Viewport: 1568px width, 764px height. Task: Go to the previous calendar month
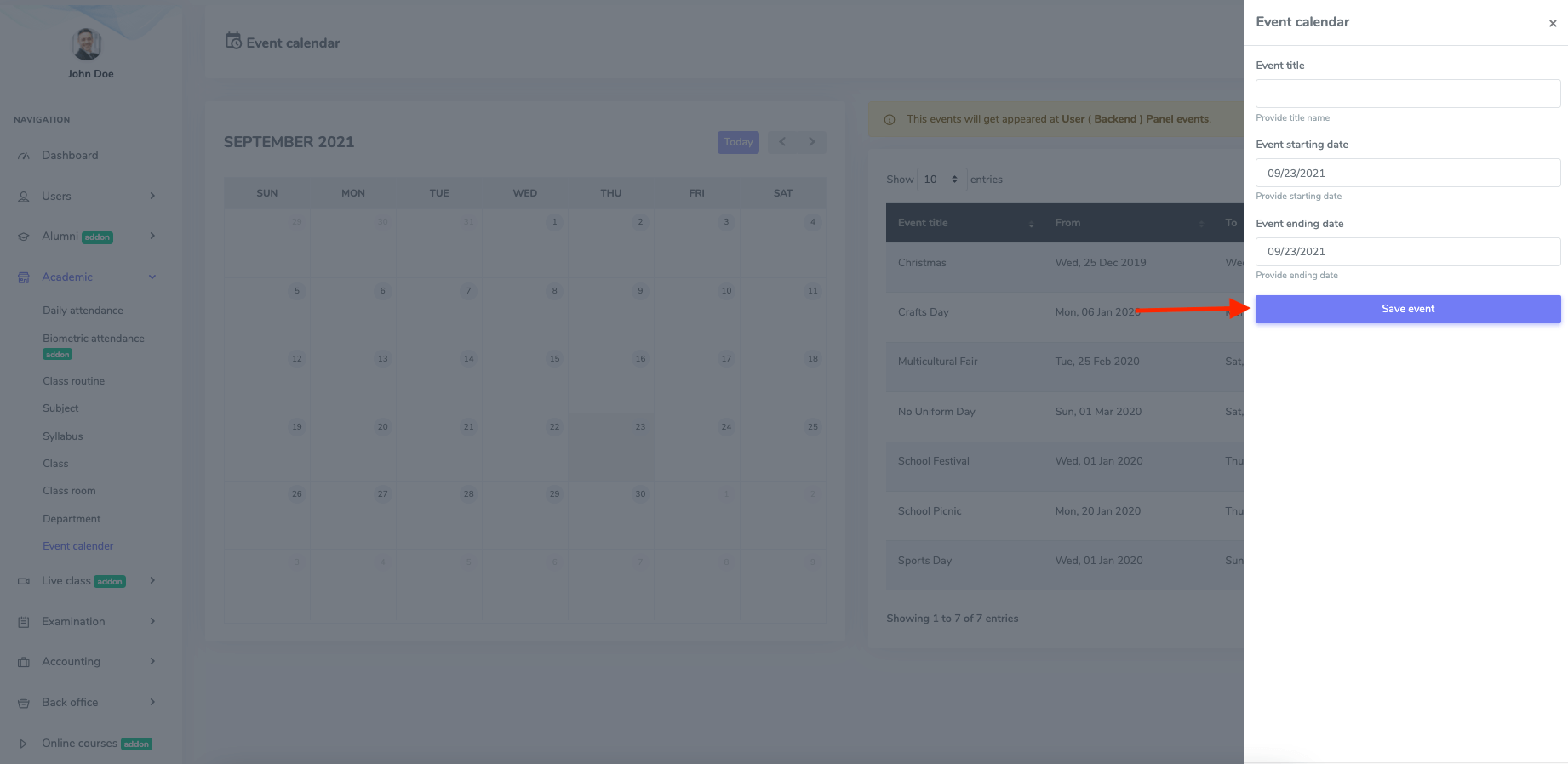(782, 142)
